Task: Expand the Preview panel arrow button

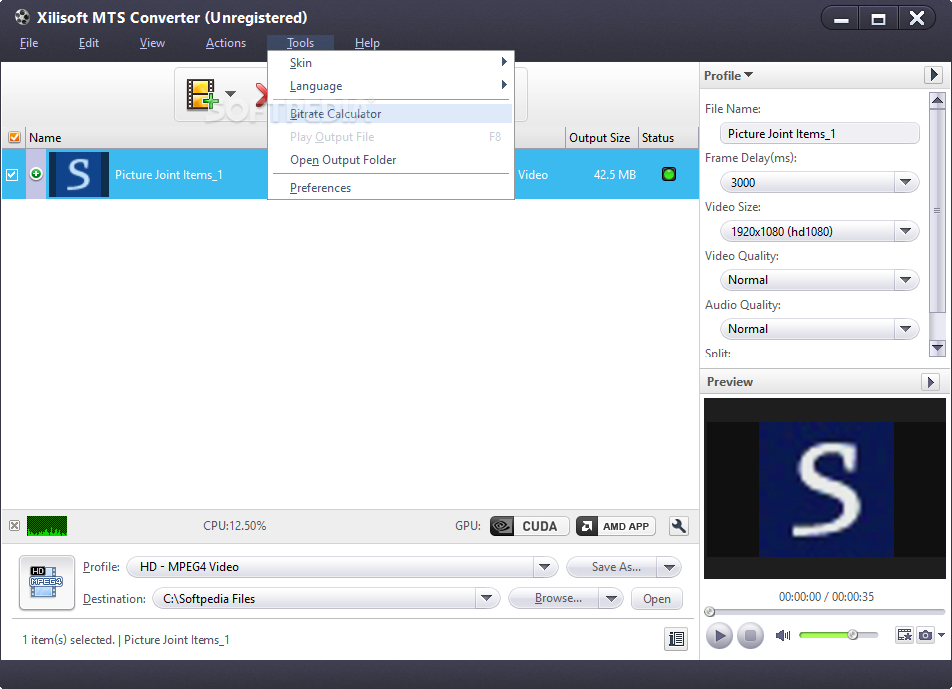Action: coord(930,382)
